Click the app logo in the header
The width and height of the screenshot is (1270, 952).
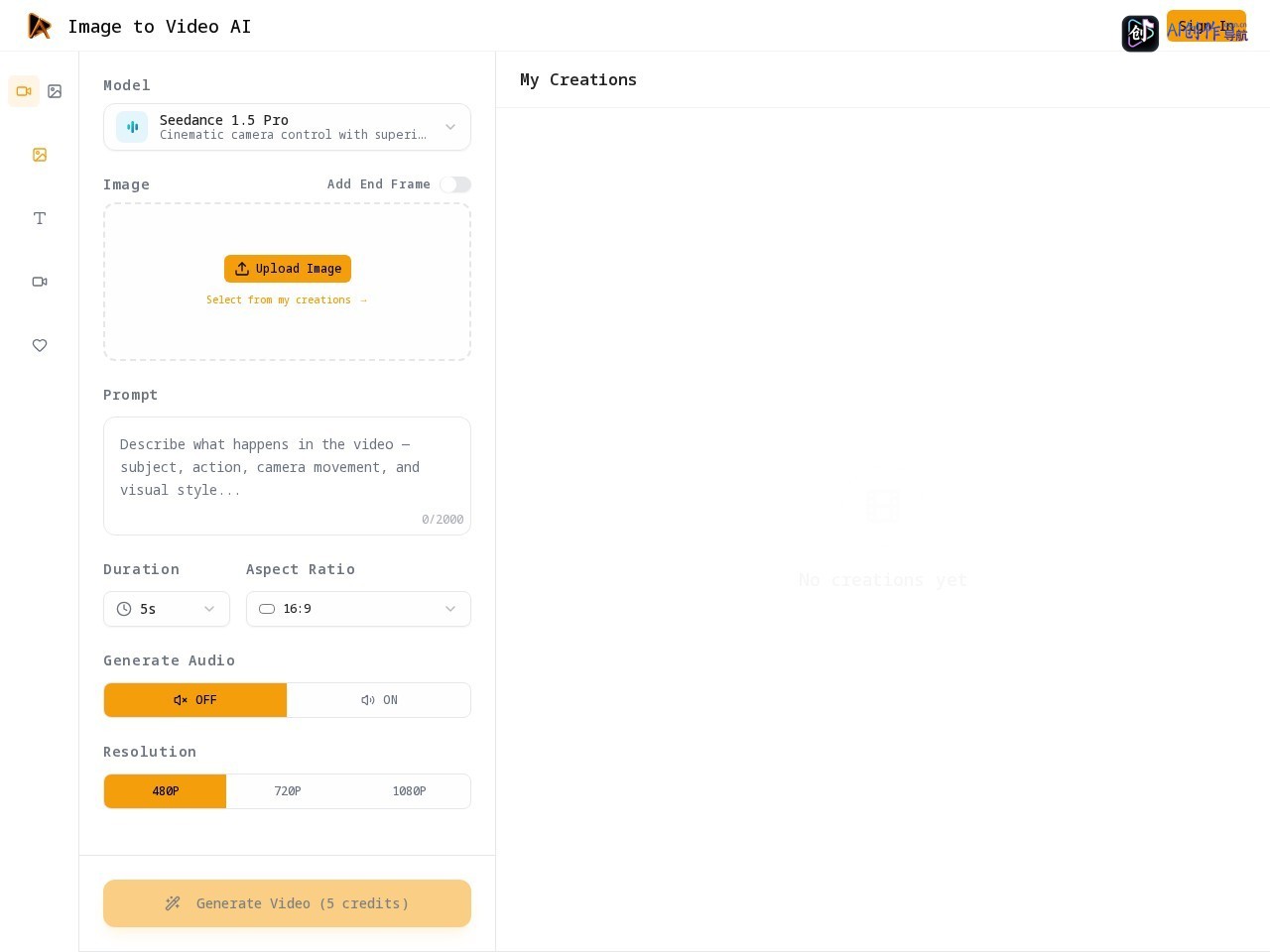click(x=40, y=26)
